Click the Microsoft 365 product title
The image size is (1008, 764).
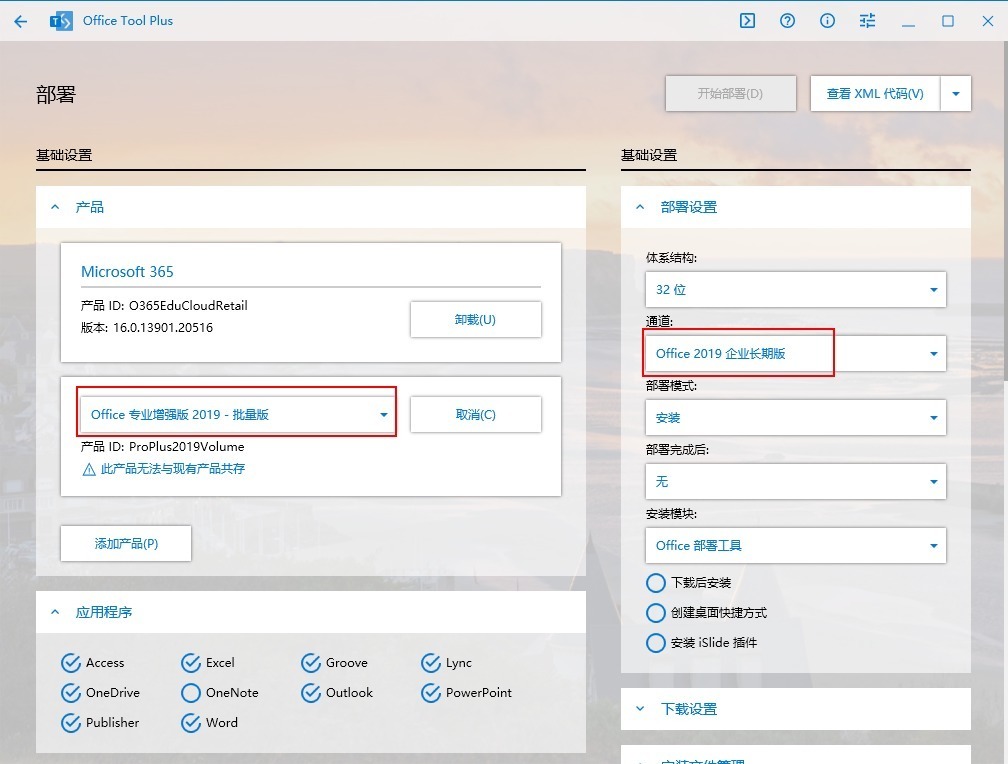point(127,271)
